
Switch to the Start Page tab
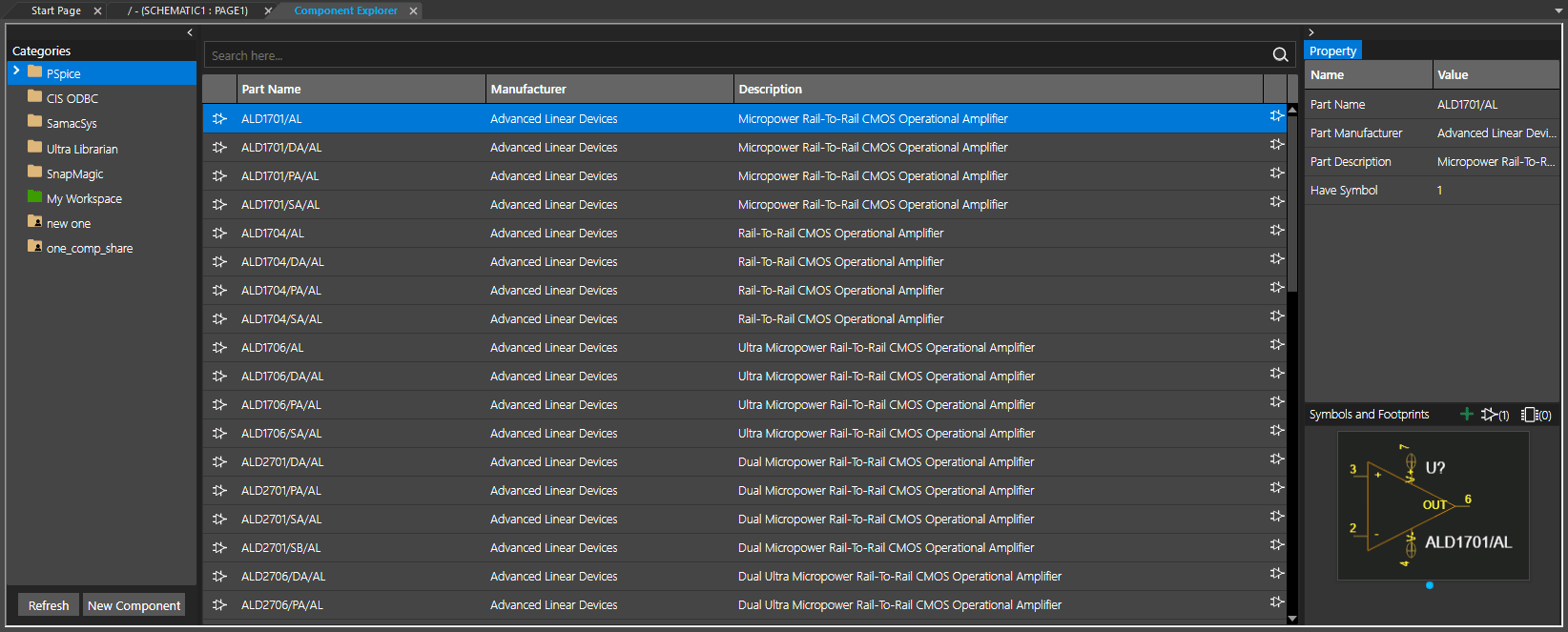coord(56,10)
